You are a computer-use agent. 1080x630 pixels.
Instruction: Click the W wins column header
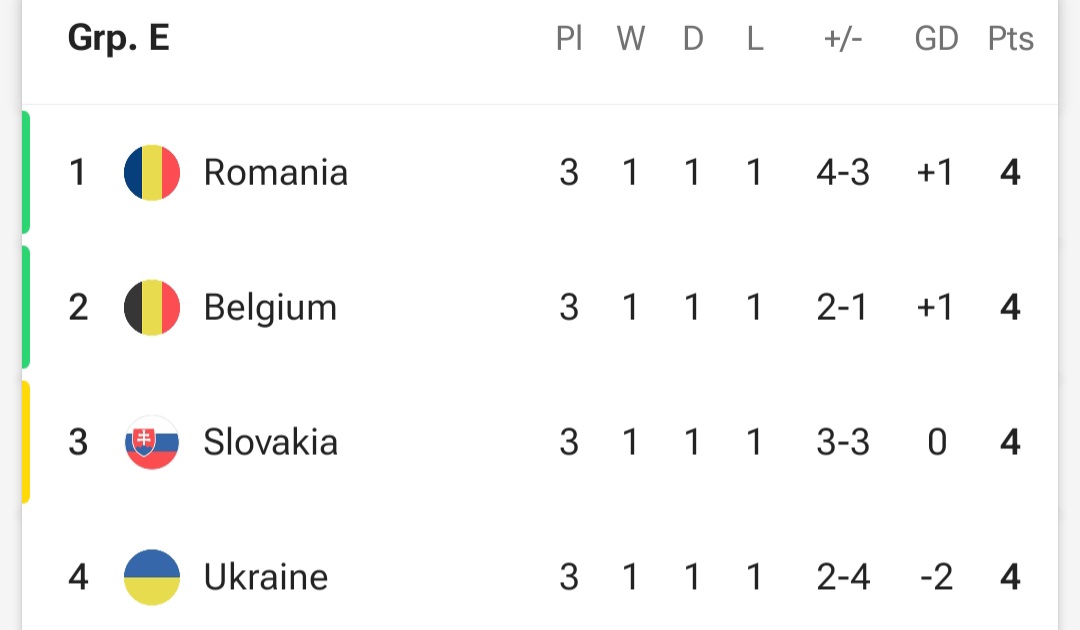(x=630, y=39)
